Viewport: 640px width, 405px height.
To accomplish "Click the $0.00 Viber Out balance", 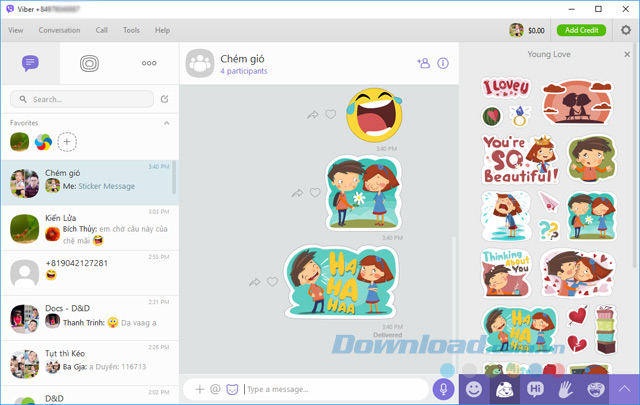I will tap(536, 31).
